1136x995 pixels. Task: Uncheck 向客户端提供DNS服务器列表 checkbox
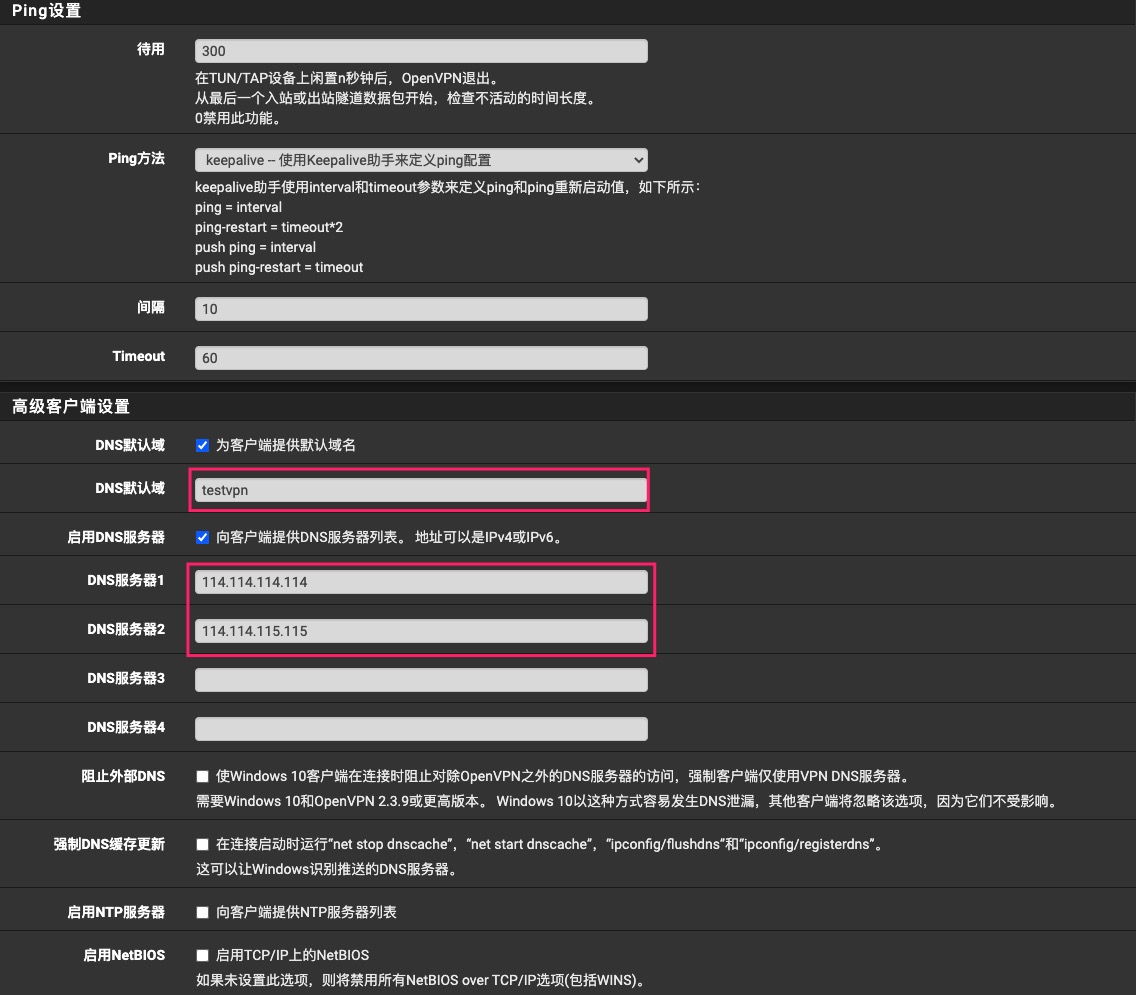pyautogui.click(x=203, y=538)
